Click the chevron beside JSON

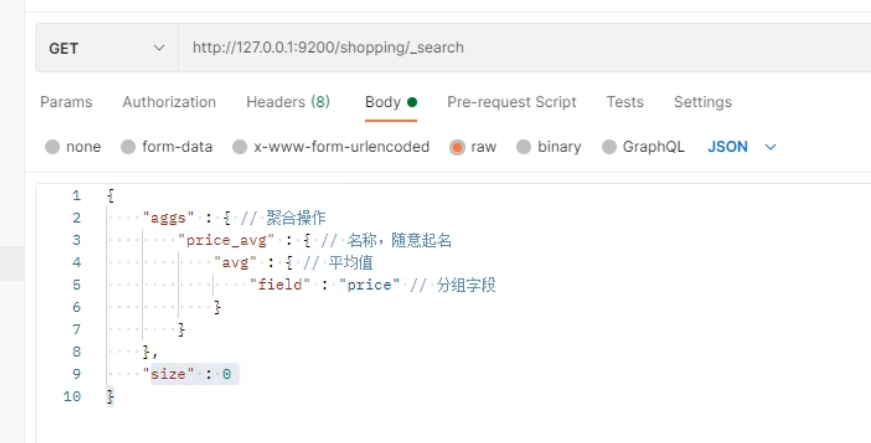tap(770, 147)
